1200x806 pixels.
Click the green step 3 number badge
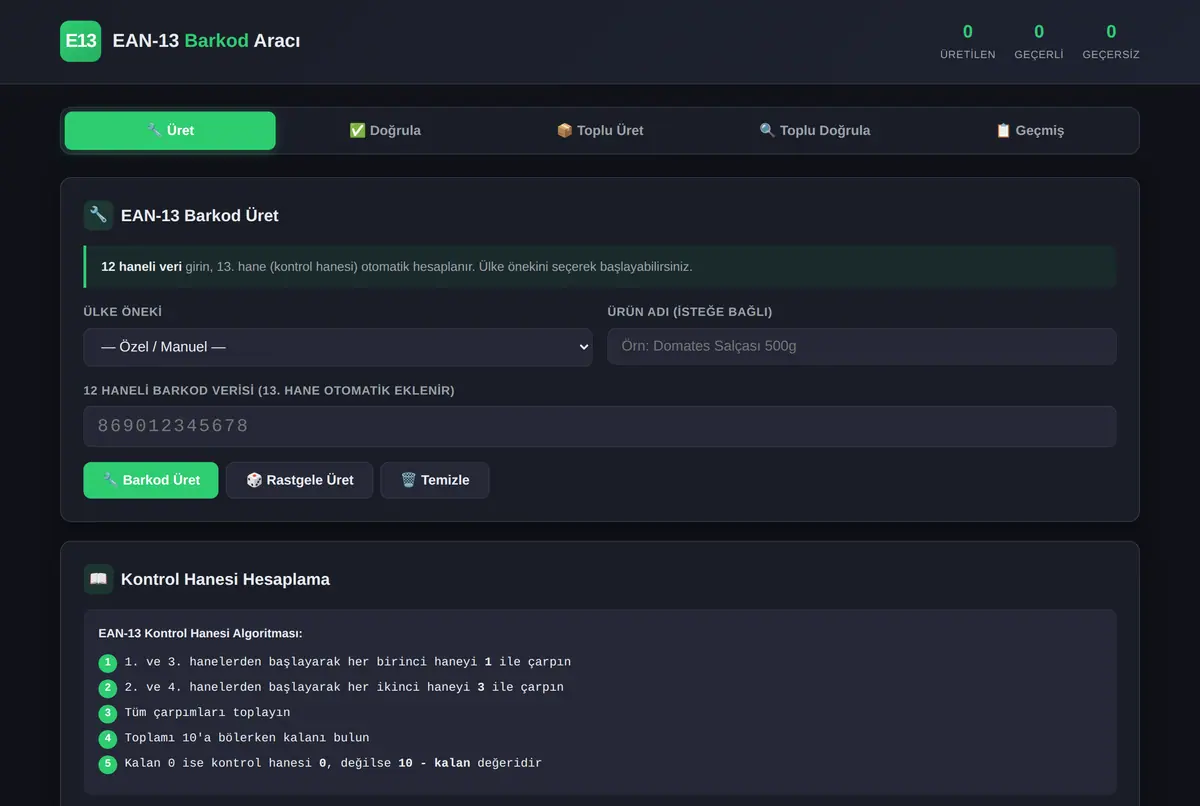pyautogui.click(x=108, y=713)
